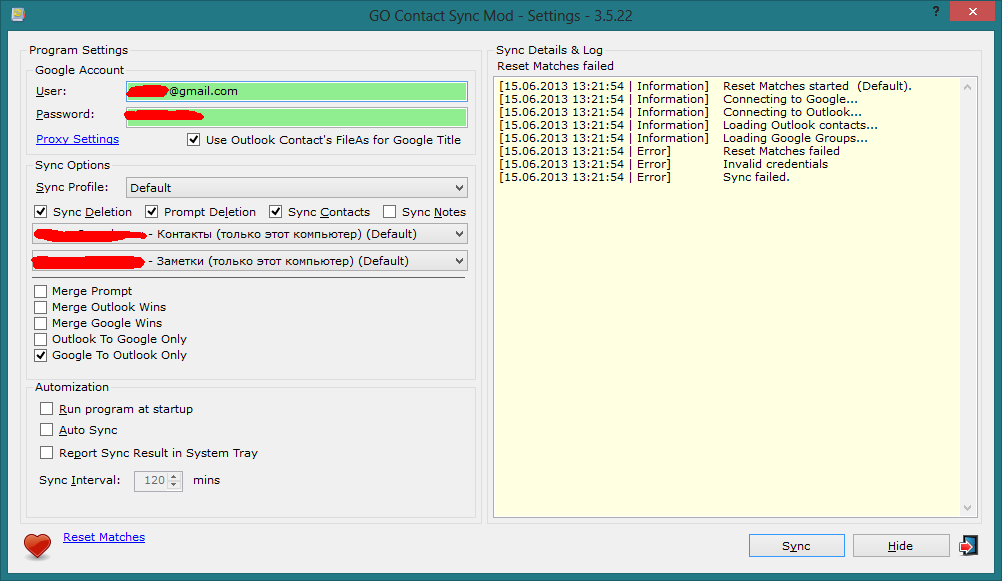
Task: Click log scrollbar down arrow
Action: tap(967, 507)
